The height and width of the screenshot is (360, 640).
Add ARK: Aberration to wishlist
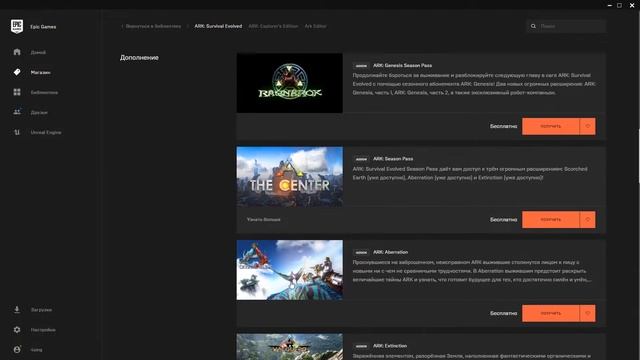(588, 313)
